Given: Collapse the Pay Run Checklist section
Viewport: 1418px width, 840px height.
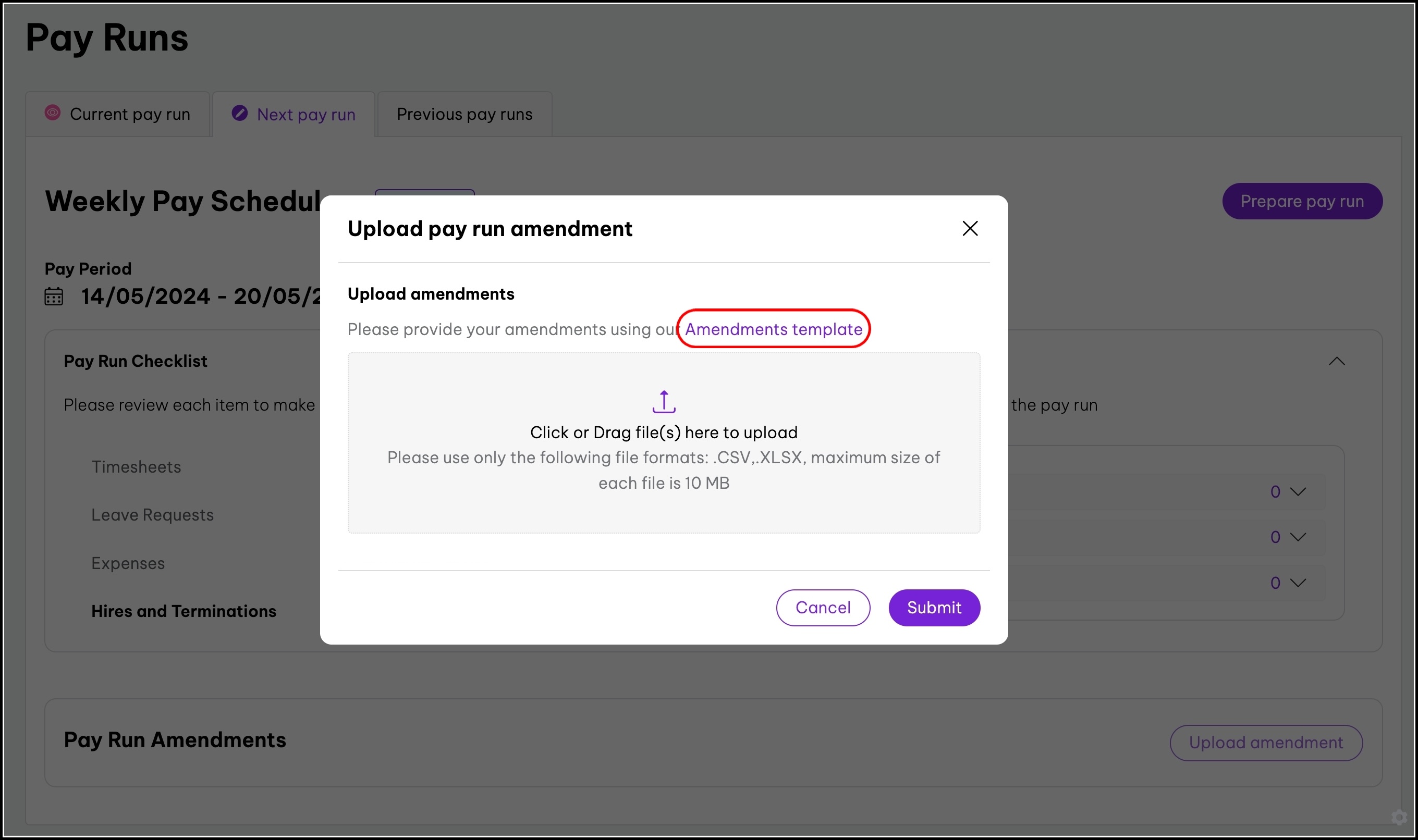Looking at the screenshot, I should [1337, 361].
